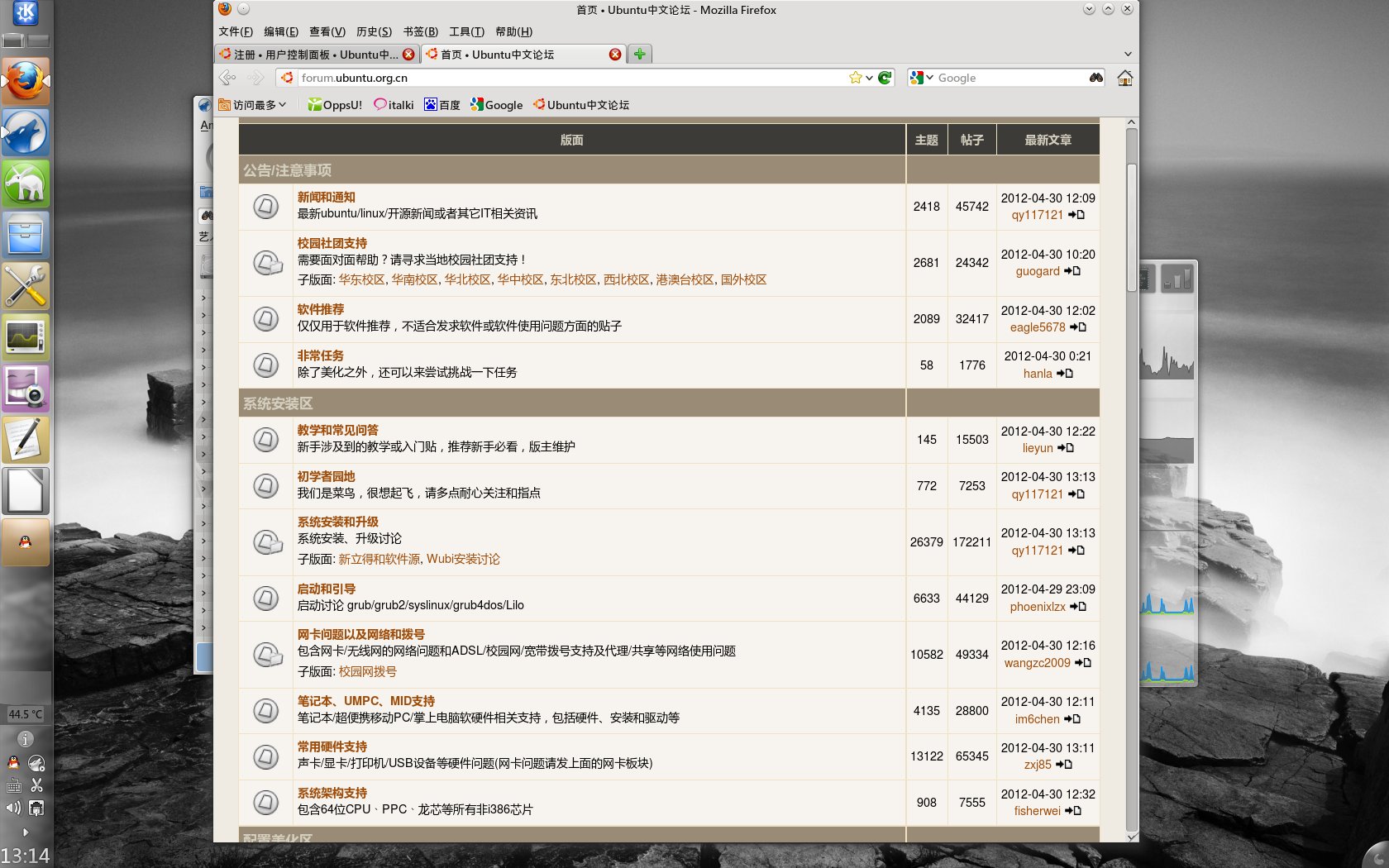Click the Amarok wolf tray icon
This screenshot has width=1389, height=868.
click(36, 763)
